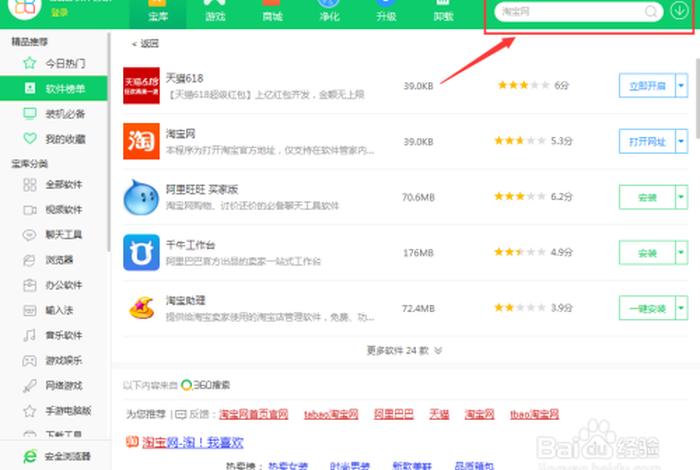Click the search magnifier icon
The image size is (700, 470).
[651, 12]
